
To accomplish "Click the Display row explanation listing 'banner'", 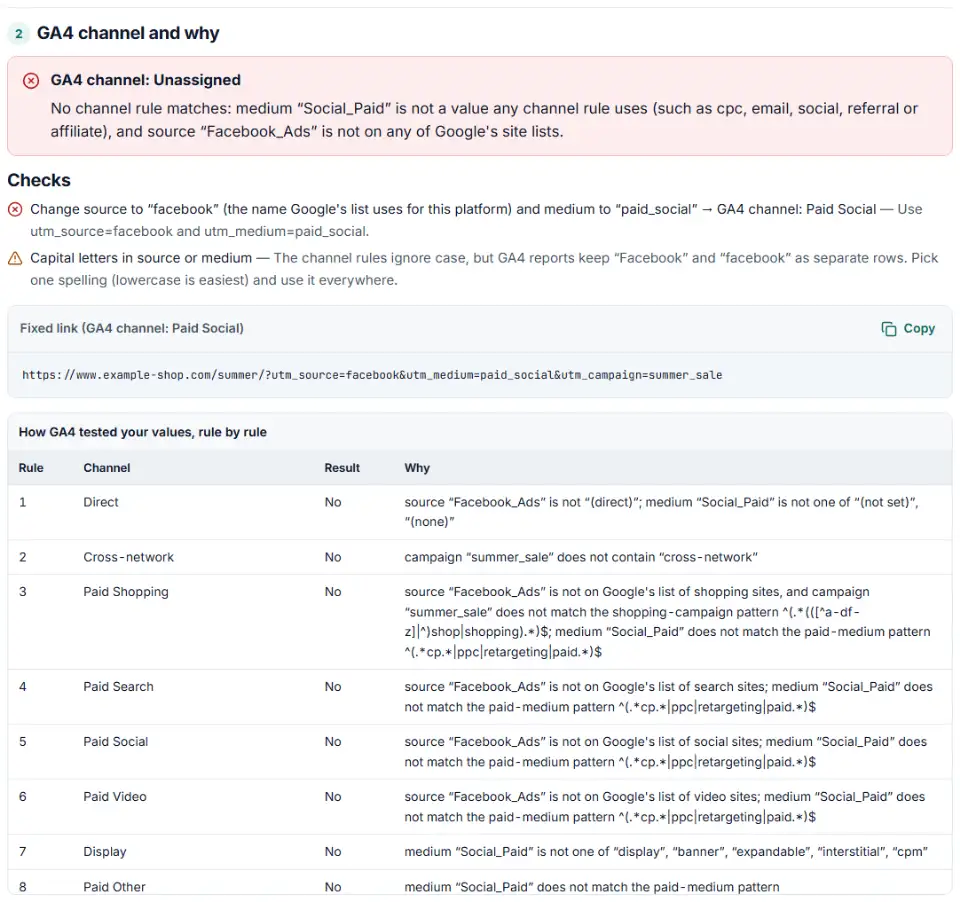I will tap(666, 852).
